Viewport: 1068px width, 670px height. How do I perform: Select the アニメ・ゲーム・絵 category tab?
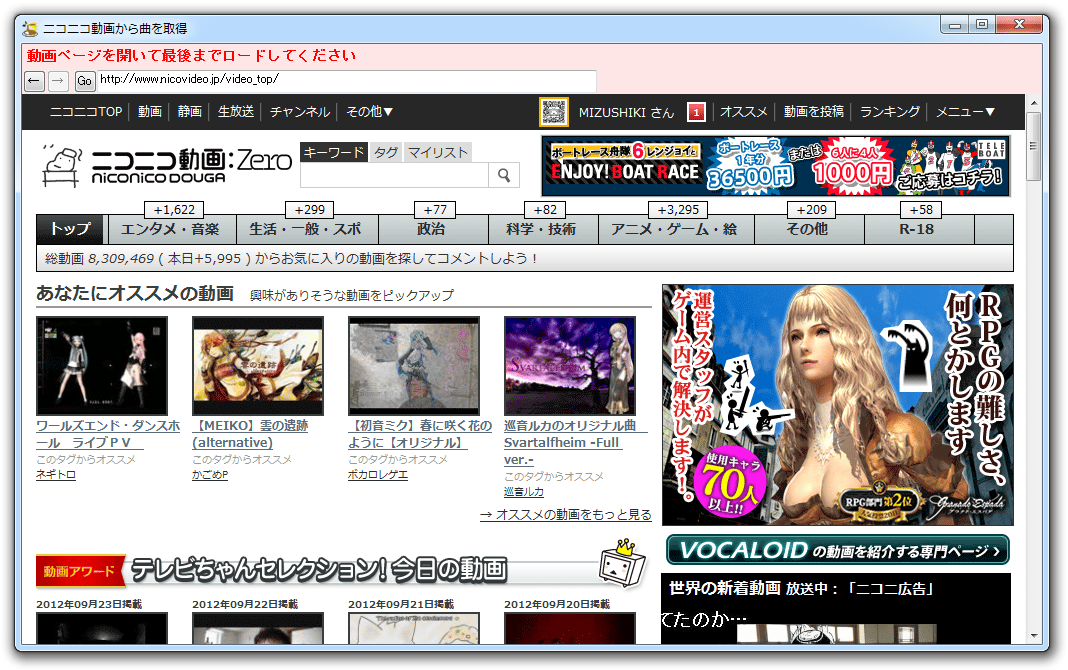tap(675, 229)
